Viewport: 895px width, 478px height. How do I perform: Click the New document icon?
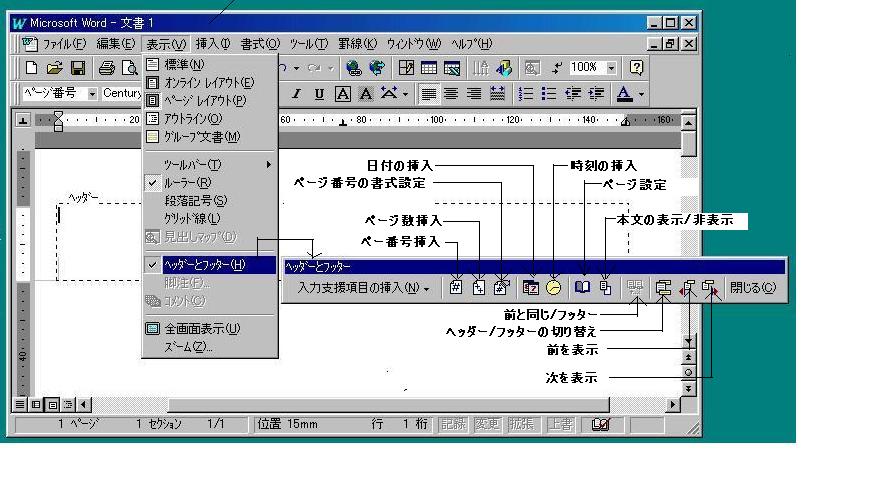pyautogui.click(x=31, y=68)
